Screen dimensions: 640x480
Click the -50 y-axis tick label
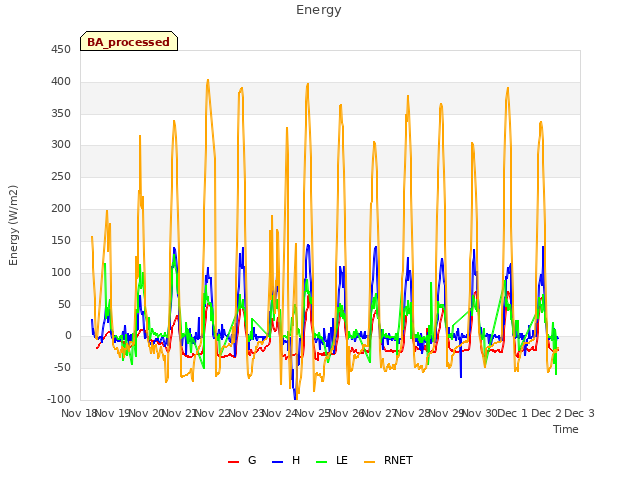point(62,368)
